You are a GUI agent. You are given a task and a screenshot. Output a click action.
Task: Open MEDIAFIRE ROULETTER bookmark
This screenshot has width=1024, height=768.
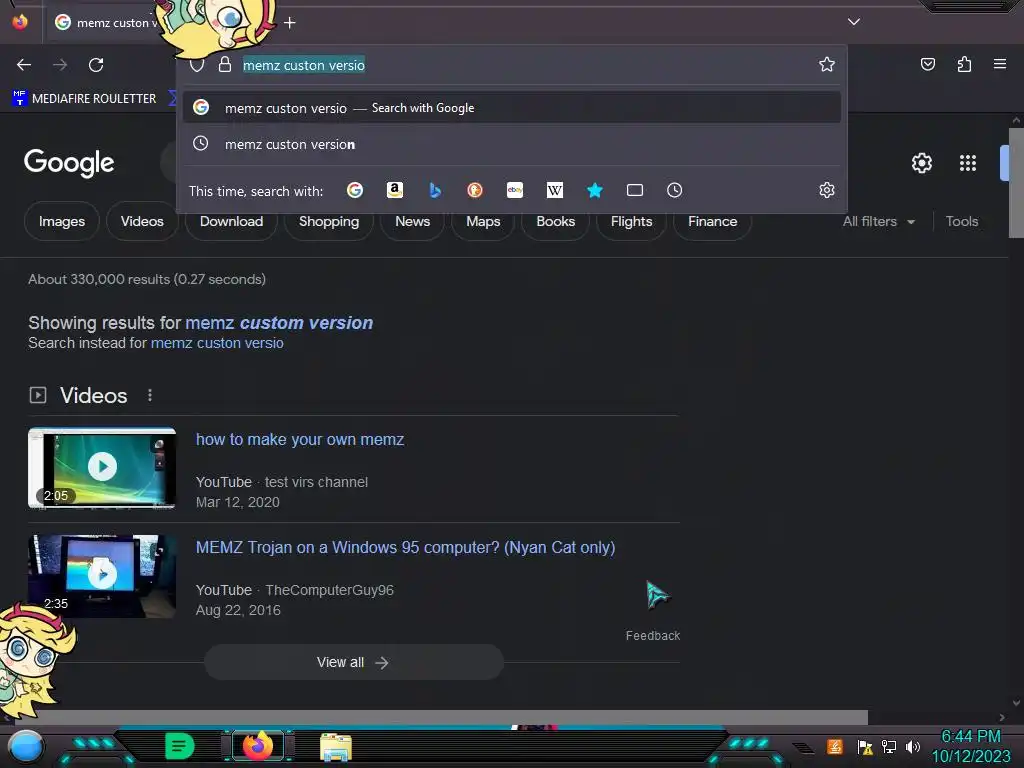[x=85, y=99]
